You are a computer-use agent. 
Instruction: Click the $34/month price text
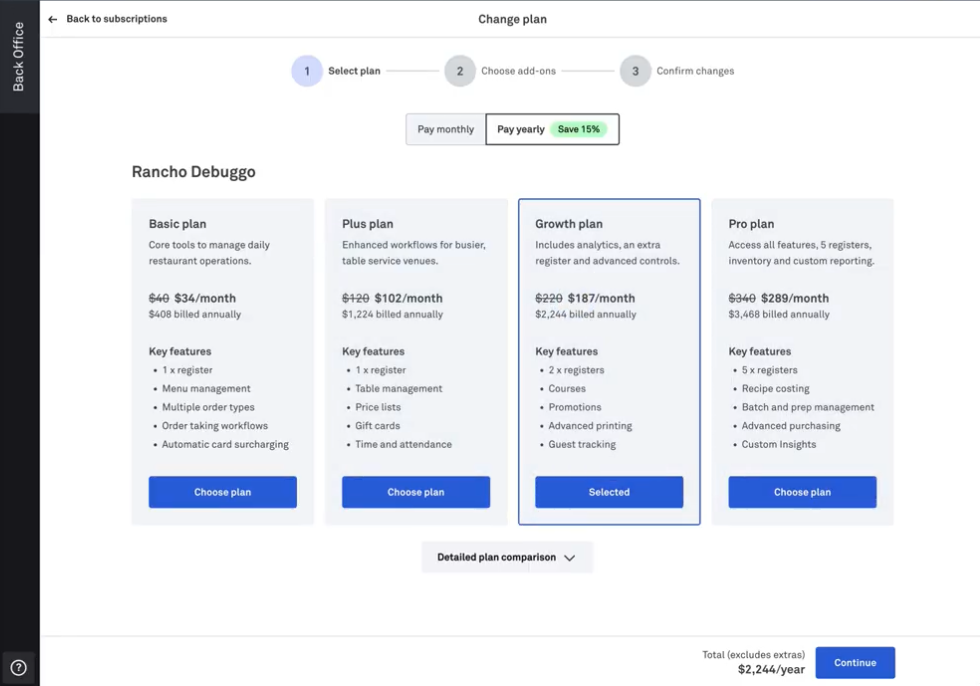(205, 299)
